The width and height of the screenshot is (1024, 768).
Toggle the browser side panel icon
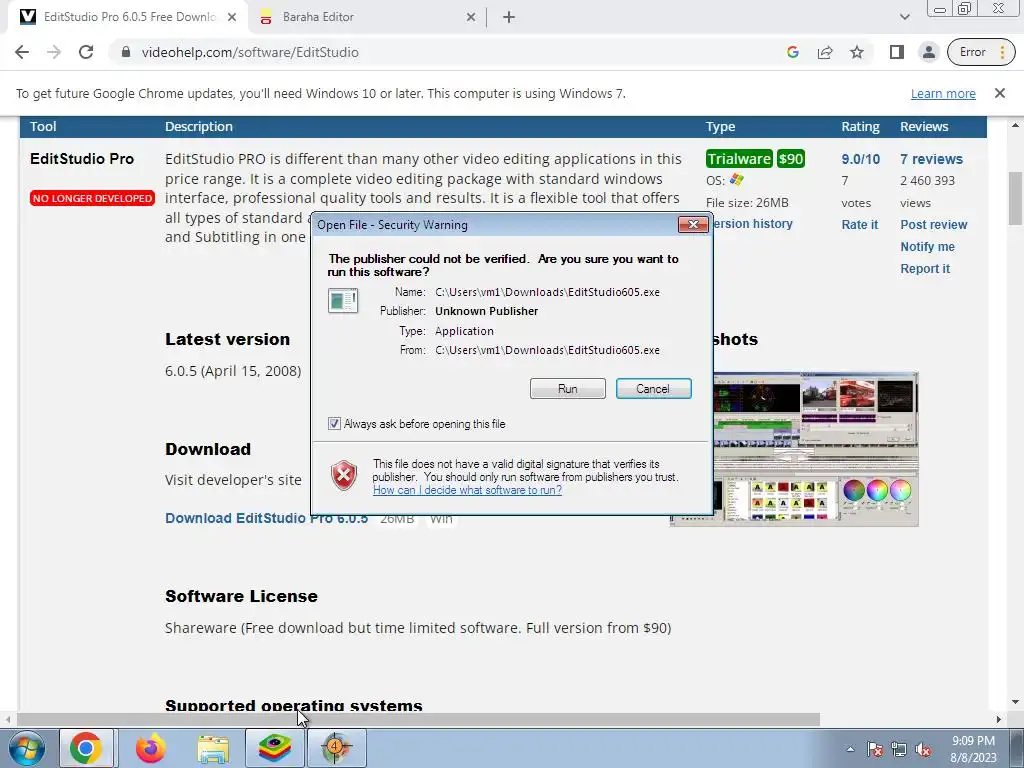[897, 52]
